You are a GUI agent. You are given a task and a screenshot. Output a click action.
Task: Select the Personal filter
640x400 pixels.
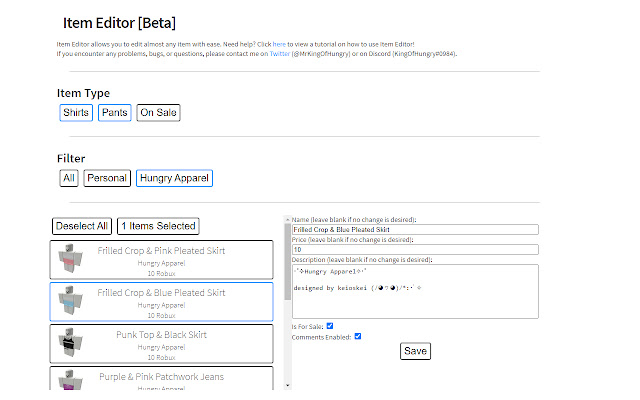coord(107,178)
